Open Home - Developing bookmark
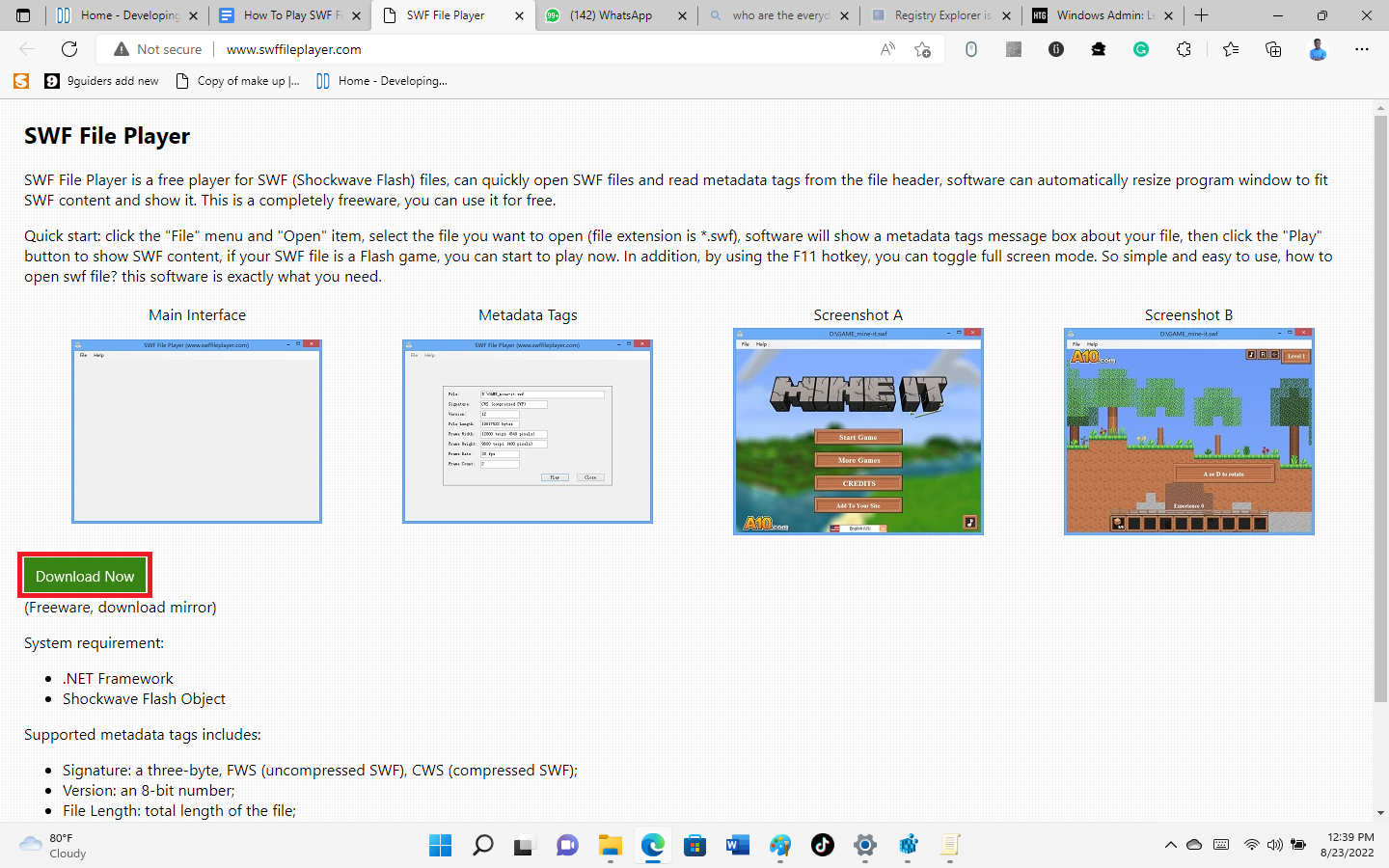Screen dimensions: 1389x868 coord(382,81)
